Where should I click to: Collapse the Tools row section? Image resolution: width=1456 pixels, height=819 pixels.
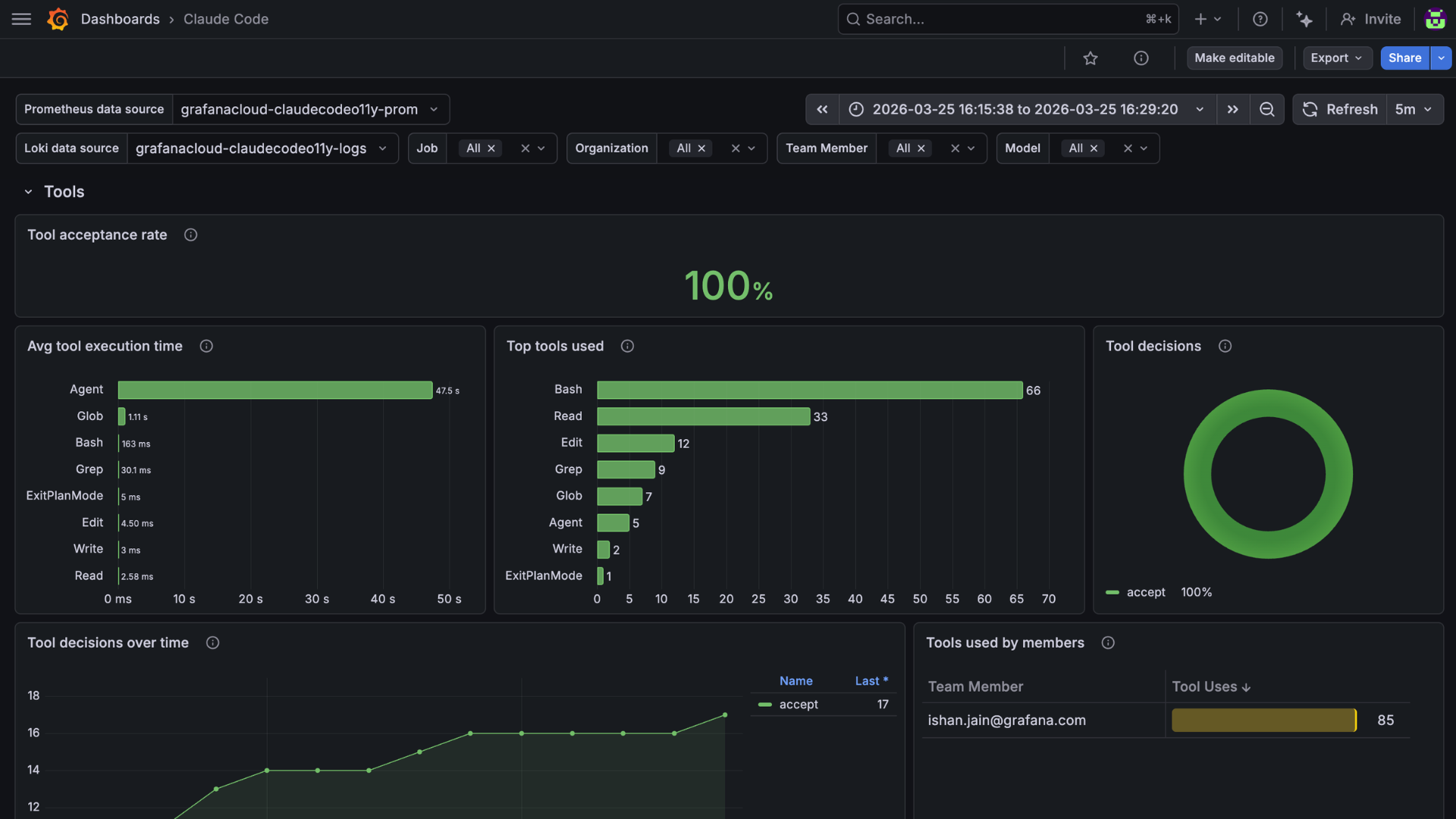tap(28, 192)
